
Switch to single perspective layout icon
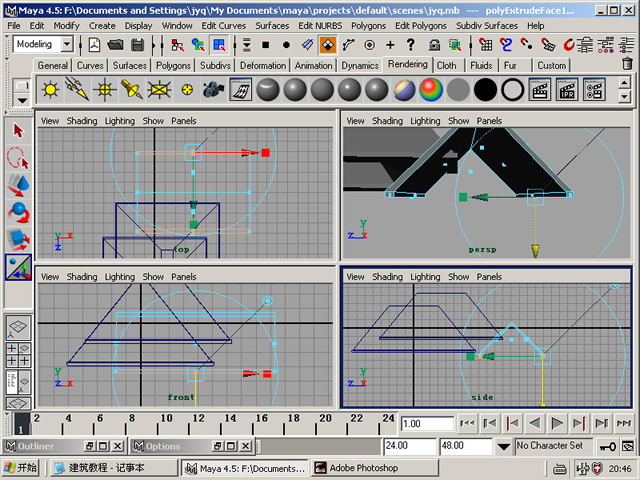pyautogui.click(x=18, y=328)
